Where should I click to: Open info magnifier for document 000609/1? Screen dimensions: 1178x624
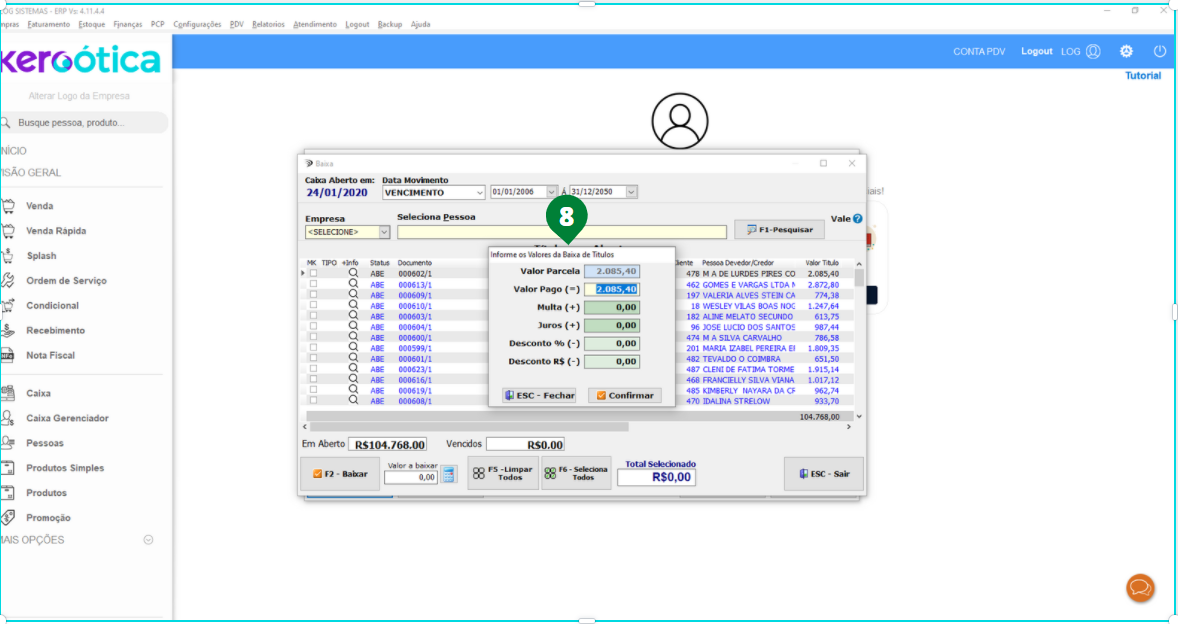(353, 295)
